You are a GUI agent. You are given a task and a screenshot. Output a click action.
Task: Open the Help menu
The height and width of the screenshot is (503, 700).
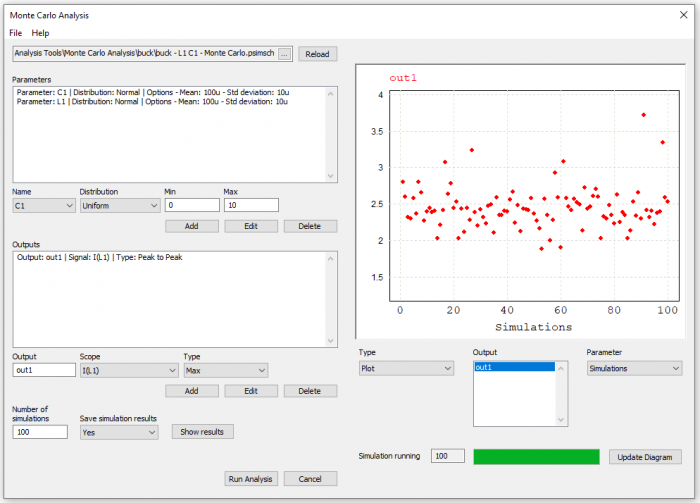pyautogui.click(x=40, y=33)
